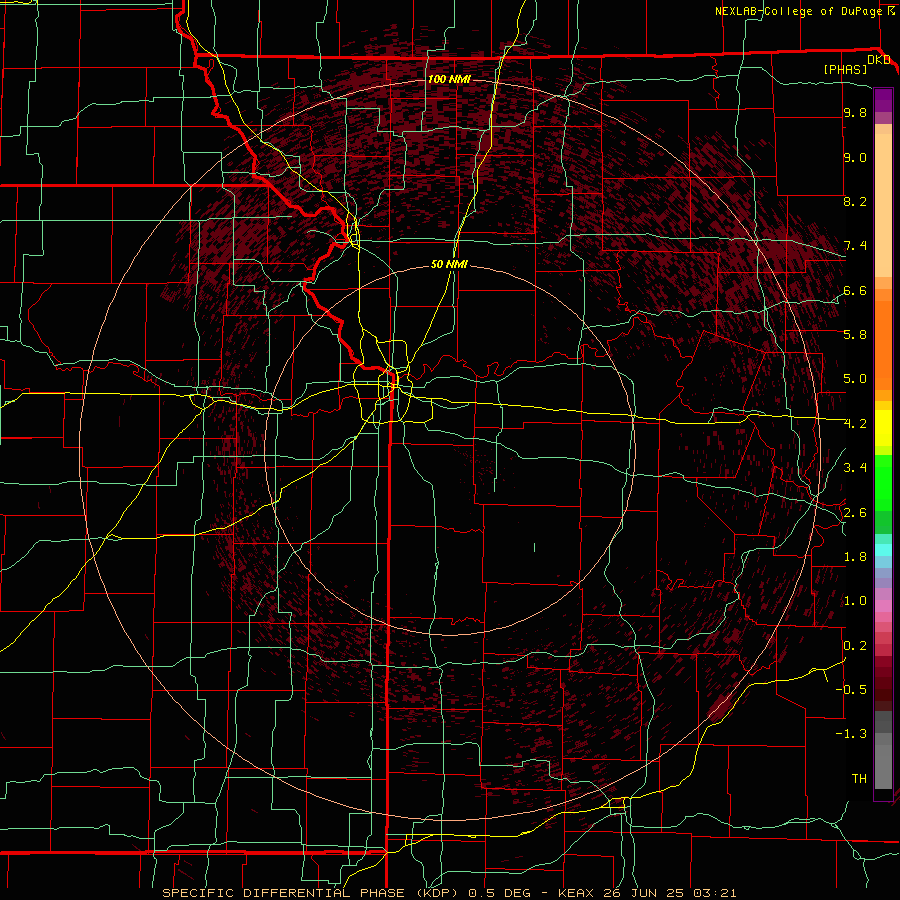900x900 pixels.
Task: Click the 2.6 scale label
Action: tap(855, 513)
